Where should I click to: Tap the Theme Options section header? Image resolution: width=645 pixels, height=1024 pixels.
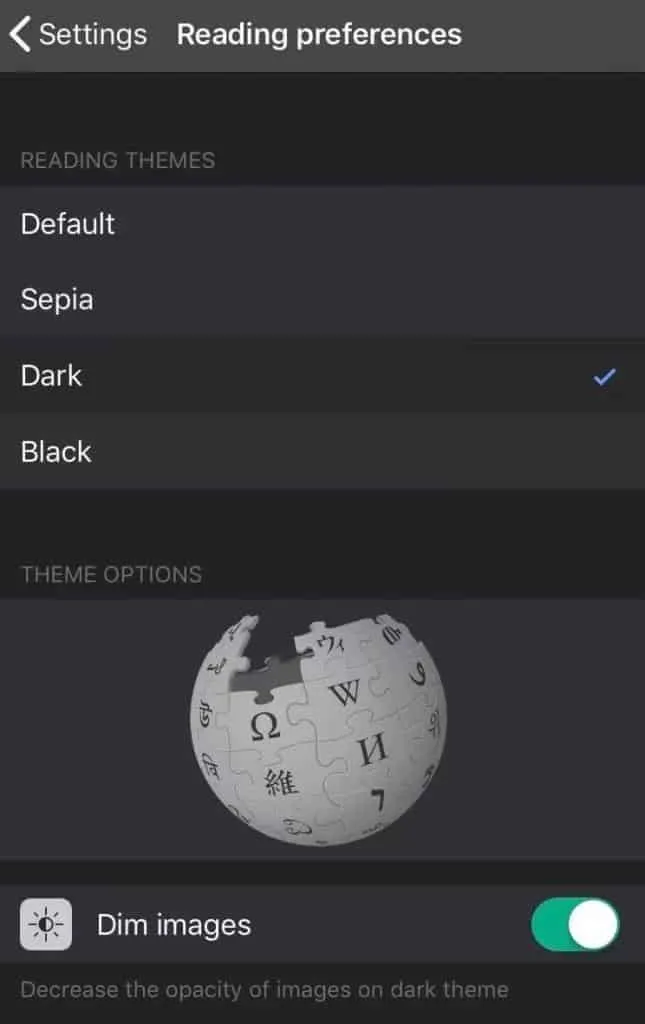click(x=112, y=574)
